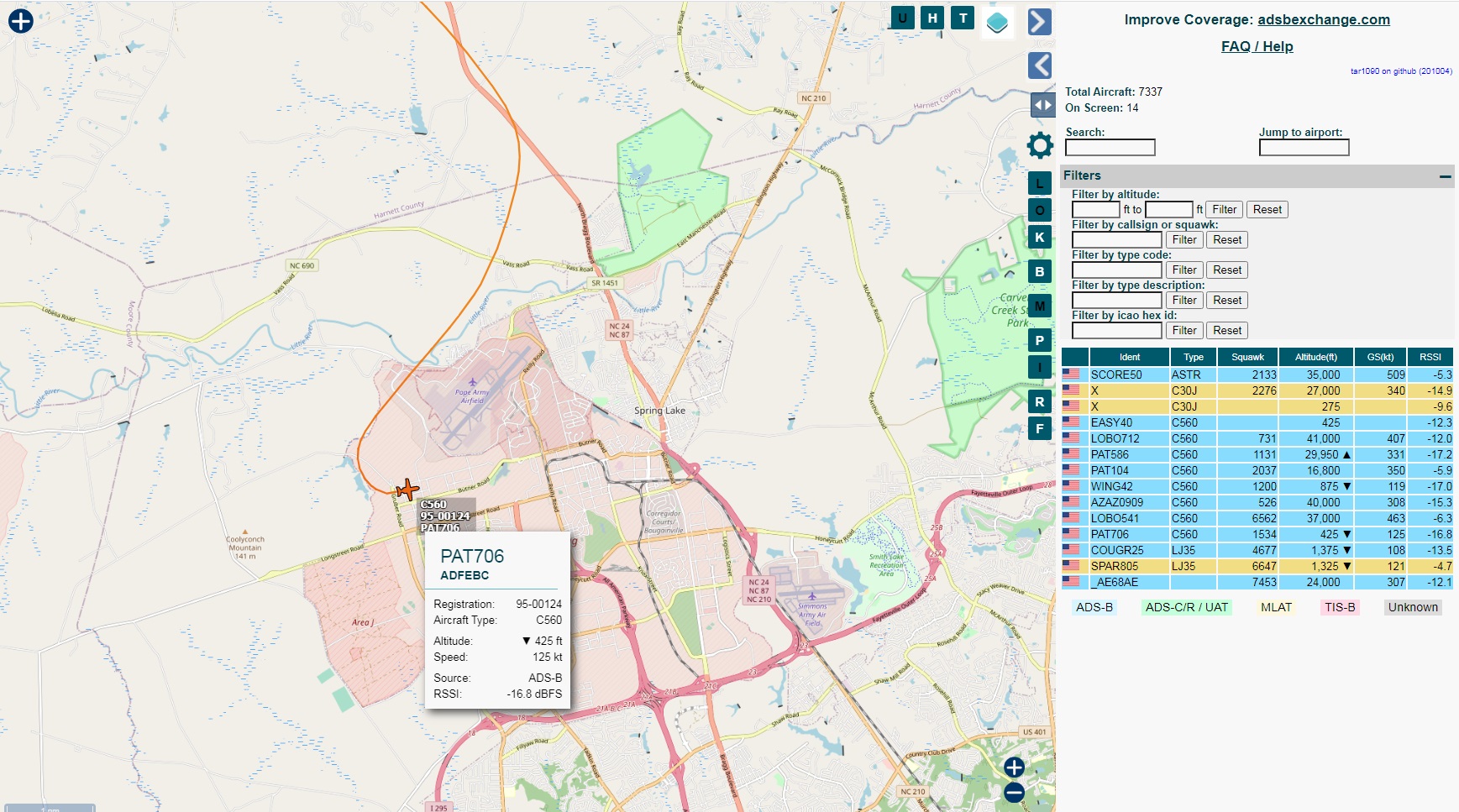Viewport: 1459px width, 812px height.
Task: Toggle the P map button
Action: tap(1040, 340)
